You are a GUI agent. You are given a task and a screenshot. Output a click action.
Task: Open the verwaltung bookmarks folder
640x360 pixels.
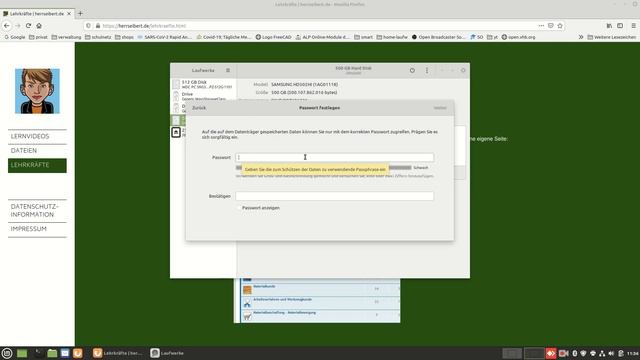[66, 37]
